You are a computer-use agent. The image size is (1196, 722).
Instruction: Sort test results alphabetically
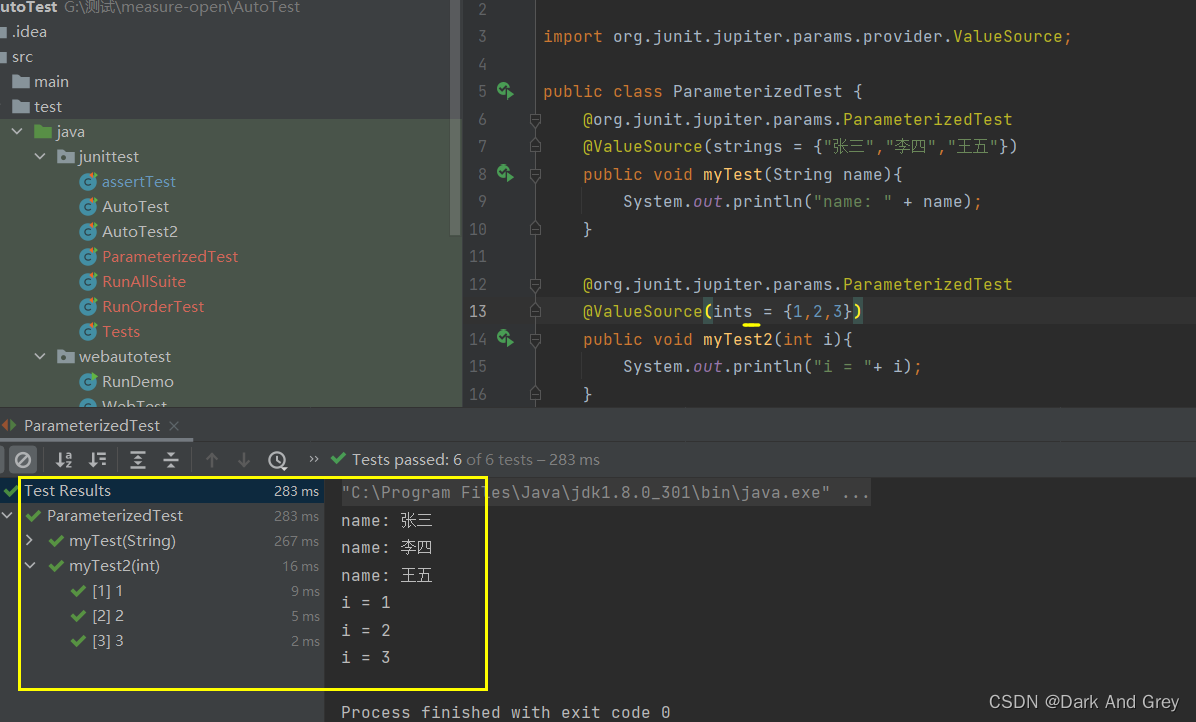point(64,460)
